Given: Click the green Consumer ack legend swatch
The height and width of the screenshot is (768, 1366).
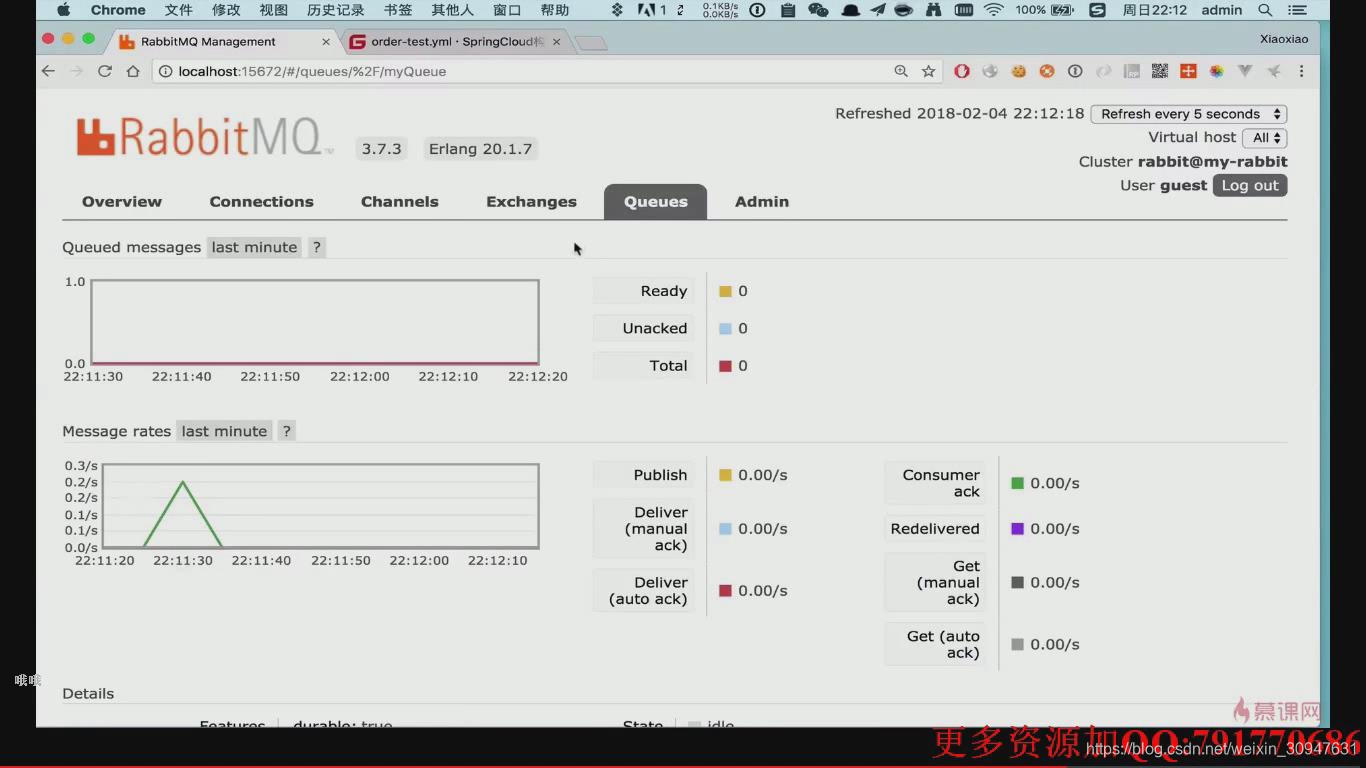Looking at the screenshot, I should (x=1017, y=483).
